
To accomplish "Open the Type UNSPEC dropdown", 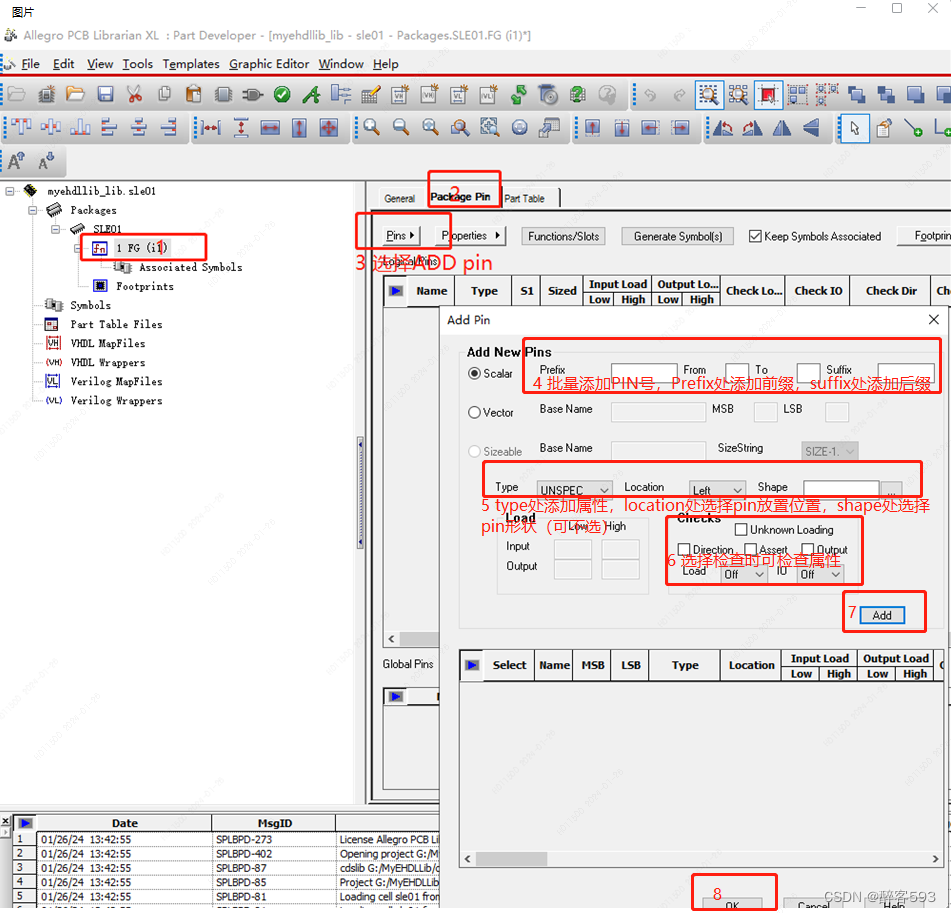I will coord(572,487).
